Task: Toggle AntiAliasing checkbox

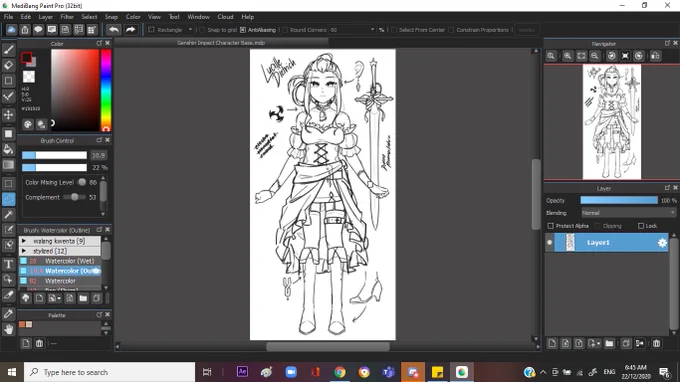Action: click(x=243, y=30)
